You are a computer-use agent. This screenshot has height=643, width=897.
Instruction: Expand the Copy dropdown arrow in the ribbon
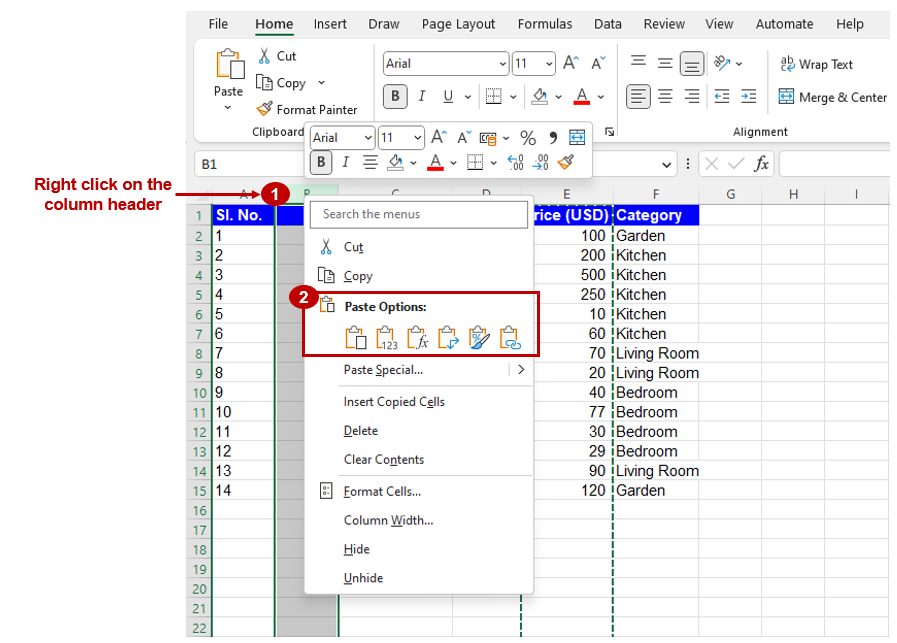point(322,83)
